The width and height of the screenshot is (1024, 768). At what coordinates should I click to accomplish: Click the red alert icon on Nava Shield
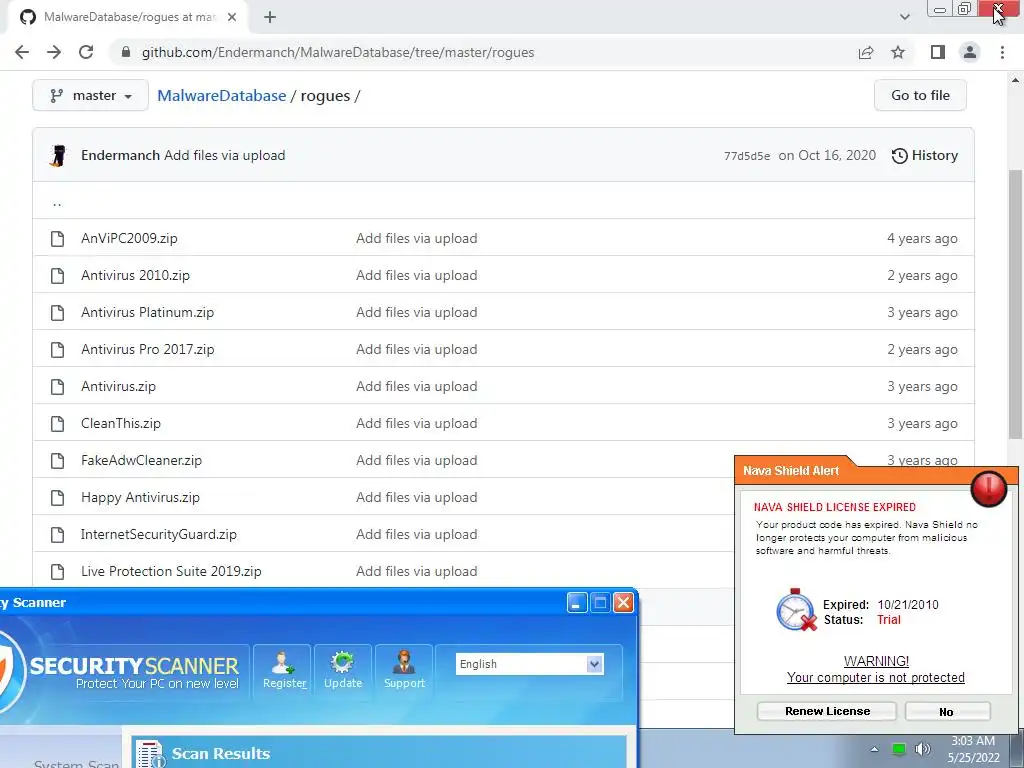(989, 488)
